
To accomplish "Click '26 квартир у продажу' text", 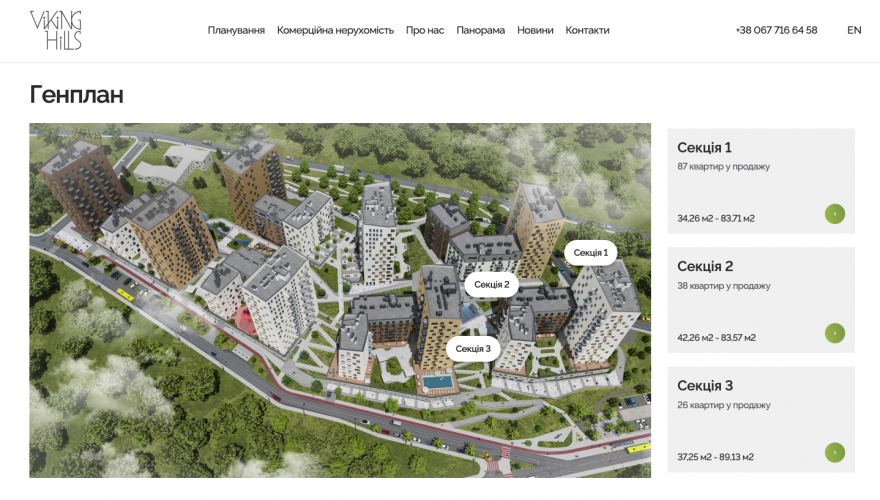I will pyautogui.click(x=724, y=405).
